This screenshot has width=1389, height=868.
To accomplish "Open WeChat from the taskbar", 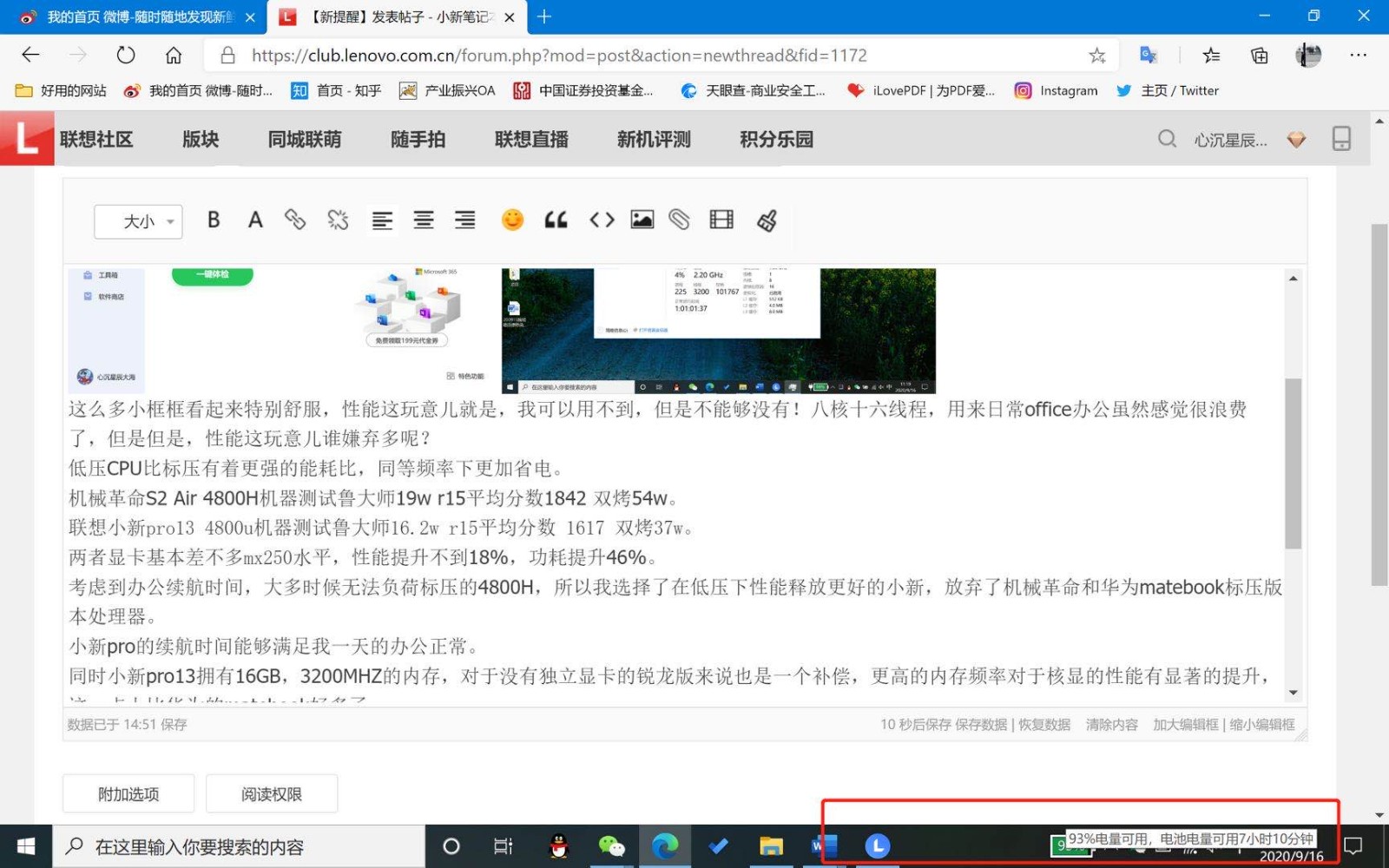I will pyautogui.click(x=611, y=845).
